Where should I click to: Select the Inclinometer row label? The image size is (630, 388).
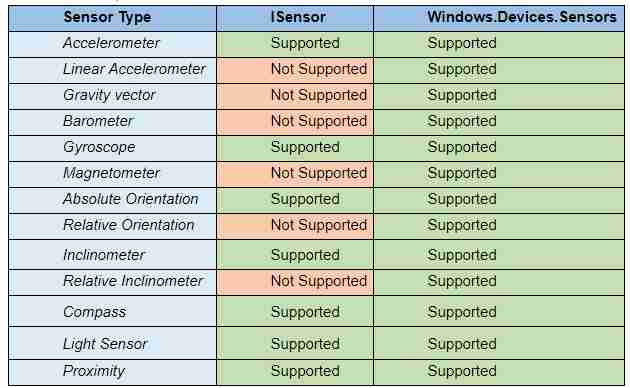tap(104, 255)
